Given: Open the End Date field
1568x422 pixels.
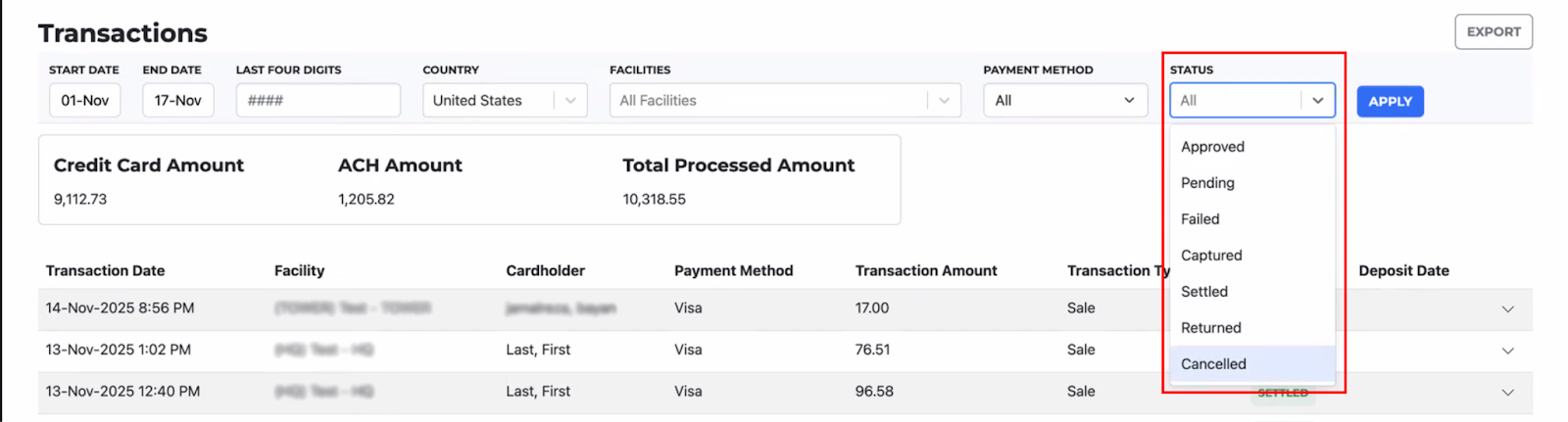Looking at the screenshot, I should pyautogui.click(x=177, y=101).
